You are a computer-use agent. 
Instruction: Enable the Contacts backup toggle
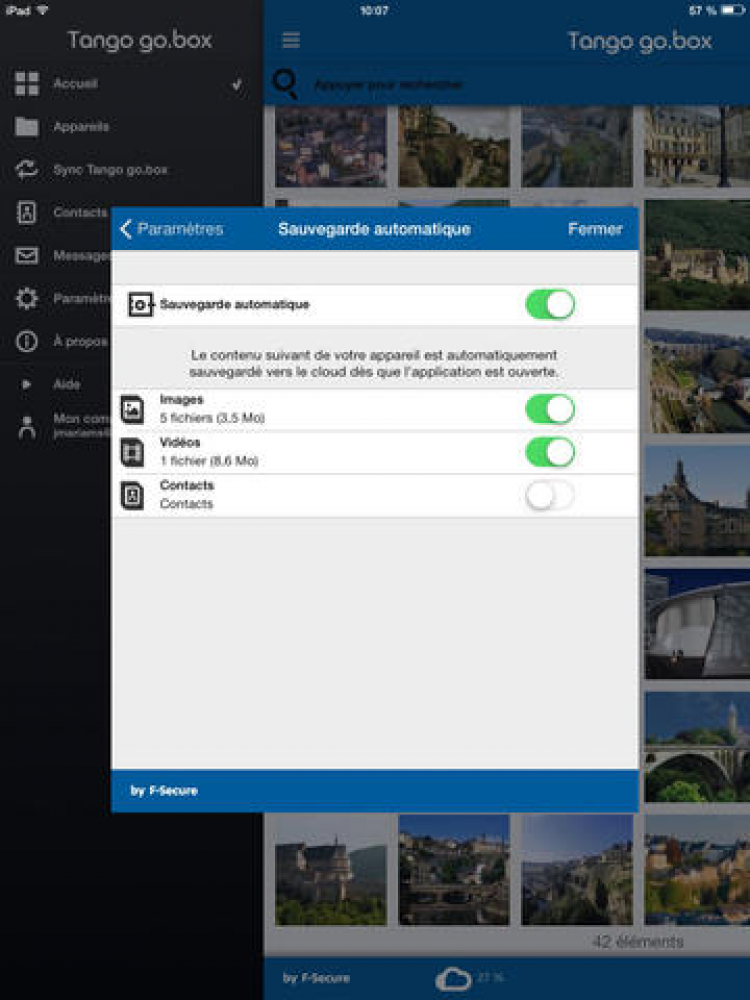550,495
